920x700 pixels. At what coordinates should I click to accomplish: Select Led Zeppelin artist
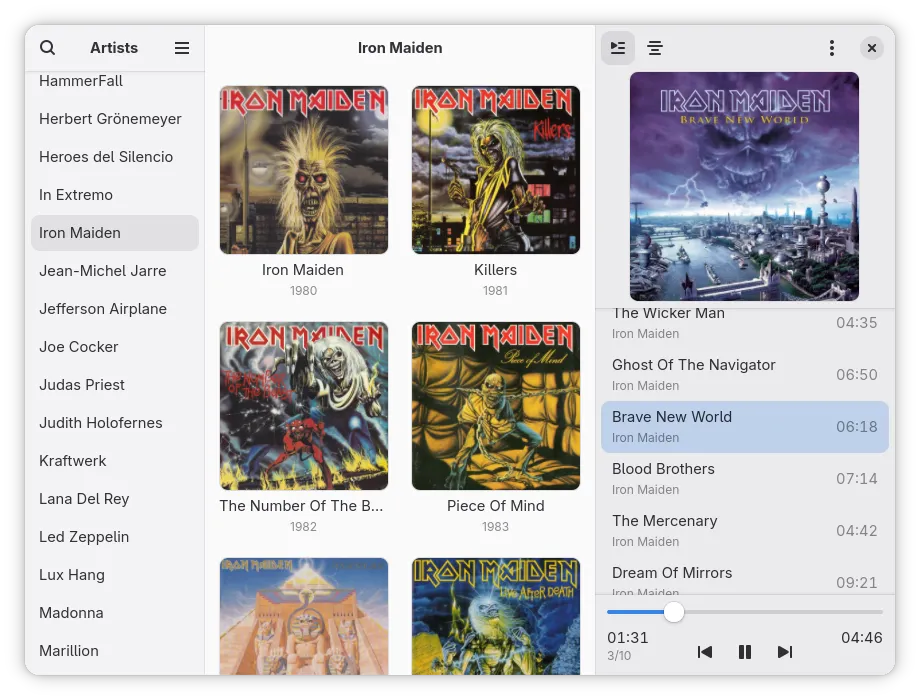pyautogui.click(x=115, y=537)
